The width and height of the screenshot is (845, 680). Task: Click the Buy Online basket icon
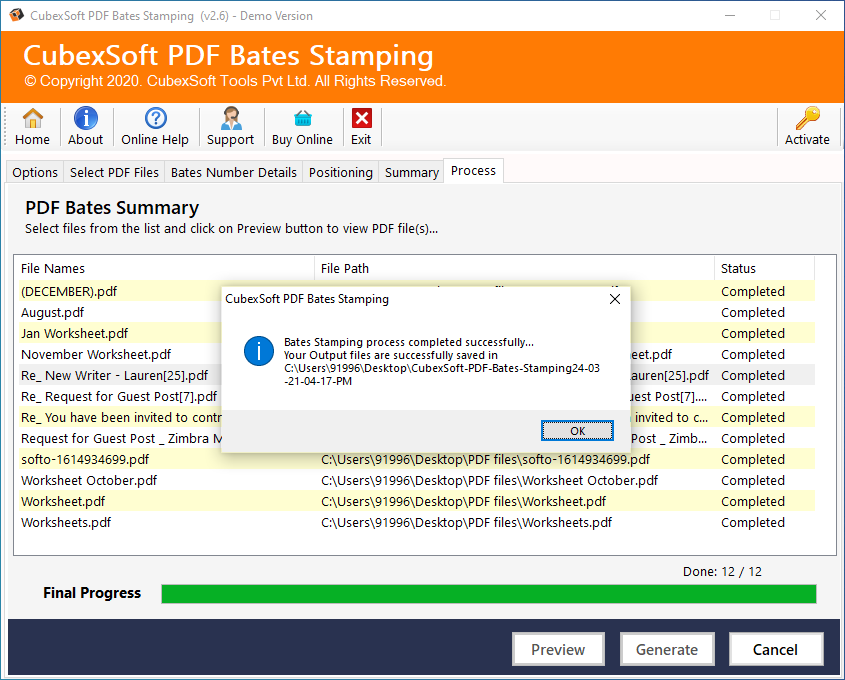(x=302, y=120)
